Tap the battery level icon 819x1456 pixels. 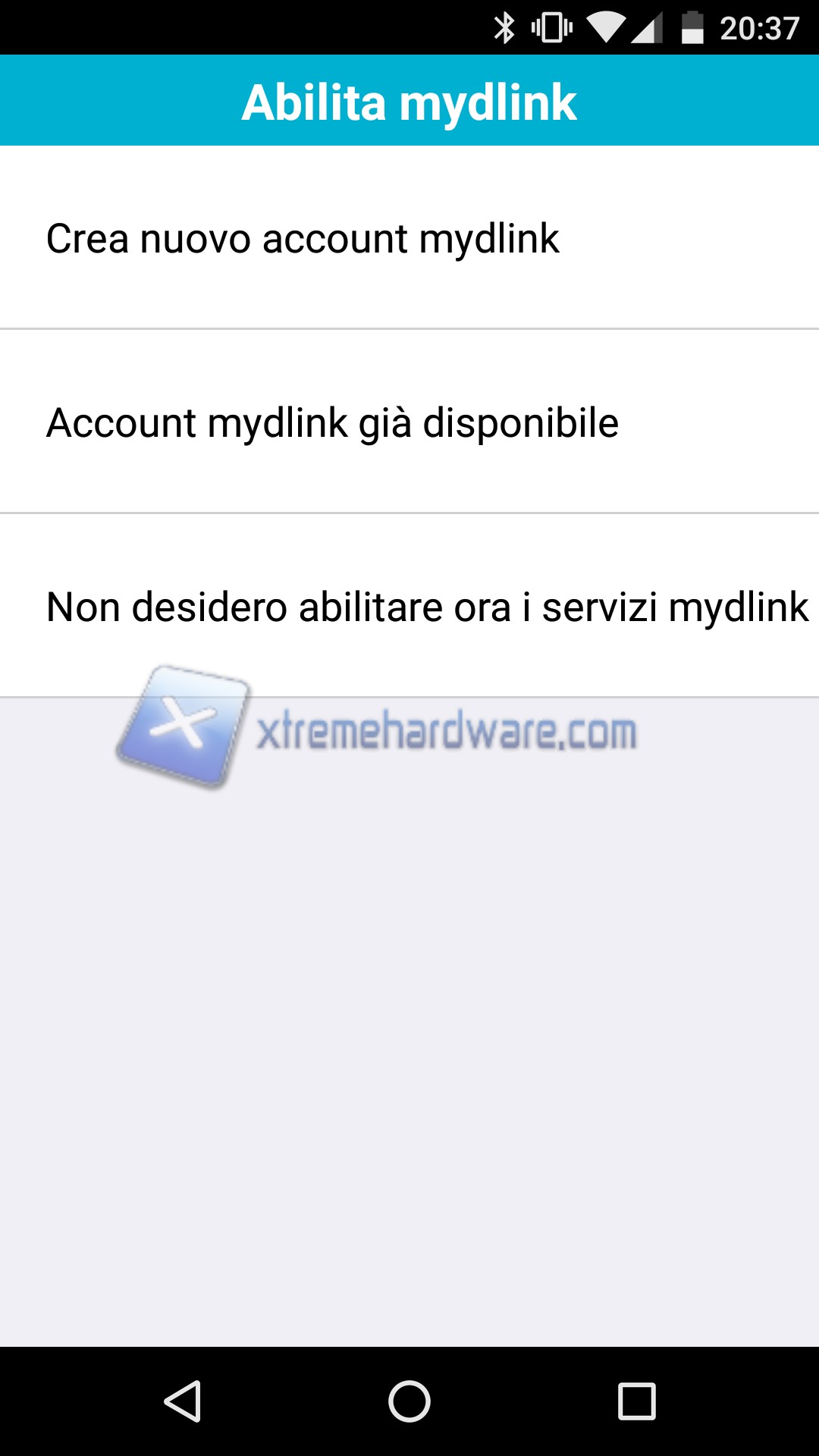[692, 28]
